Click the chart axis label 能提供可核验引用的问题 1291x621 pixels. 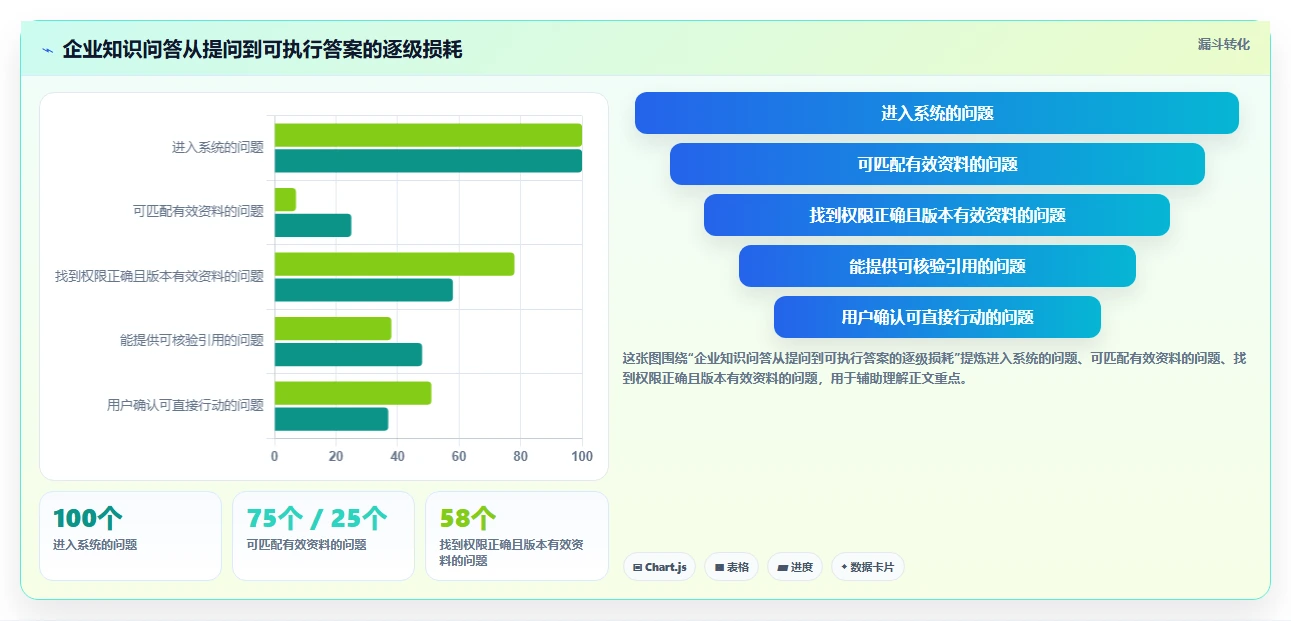pyautogui.click(x=192, y=340)
